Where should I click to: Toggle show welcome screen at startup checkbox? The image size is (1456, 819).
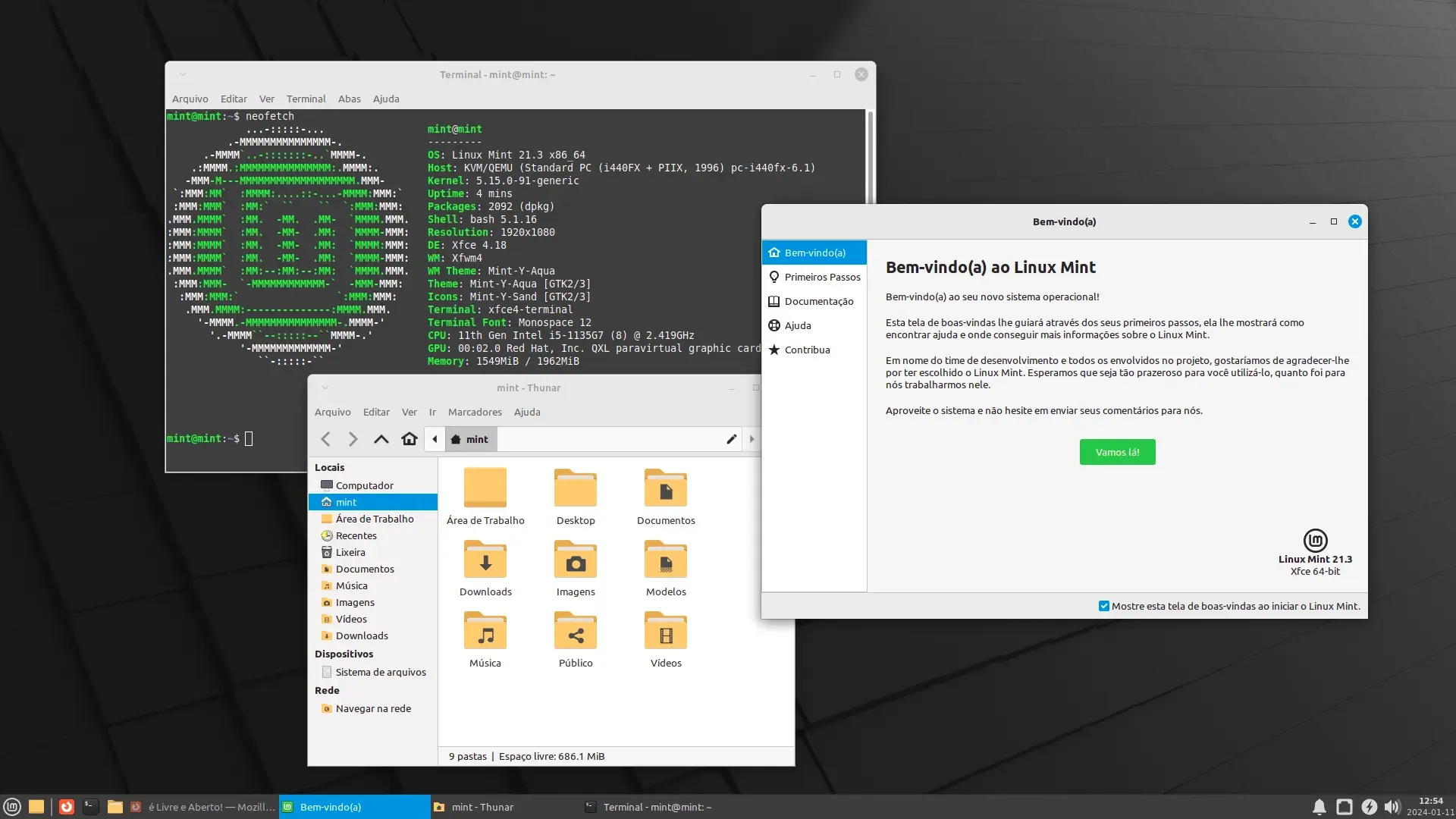(x=1104, y=606)
